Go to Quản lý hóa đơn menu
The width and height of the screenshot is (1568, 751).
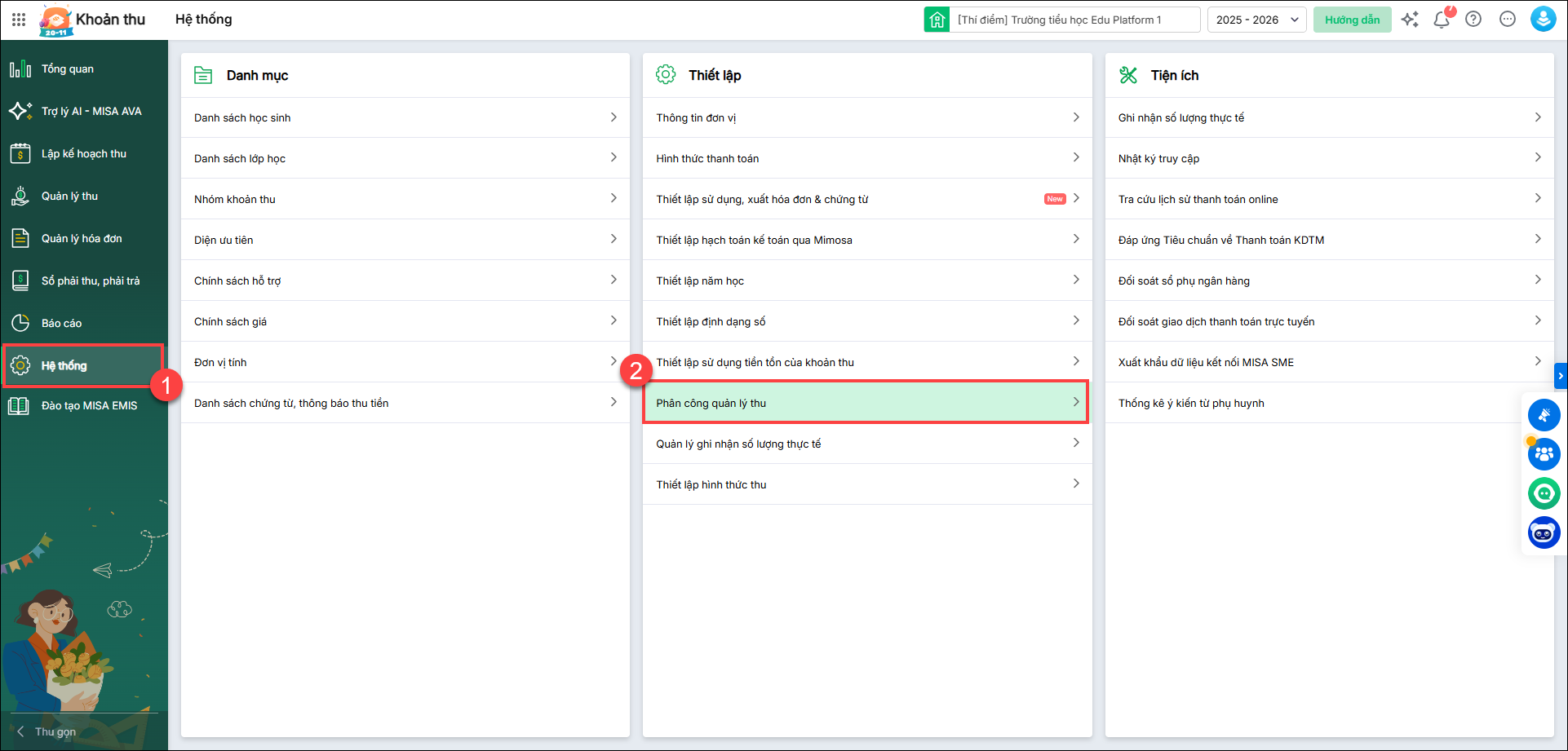click(x=82, y=239)
